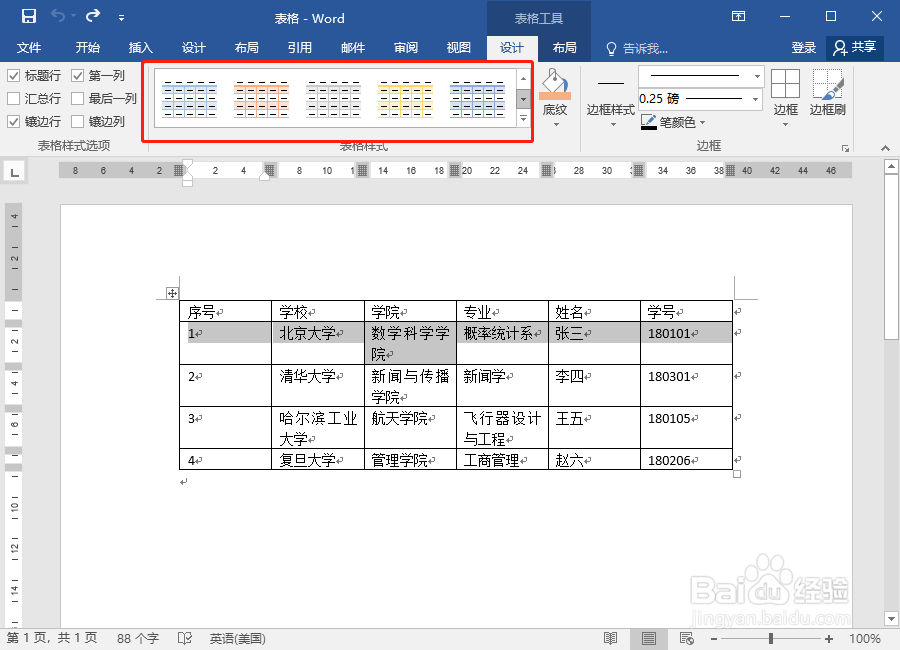This screenshot has height=650, width=900.
Task: Click the 88 个字 word count
Action: coord(138,639)
